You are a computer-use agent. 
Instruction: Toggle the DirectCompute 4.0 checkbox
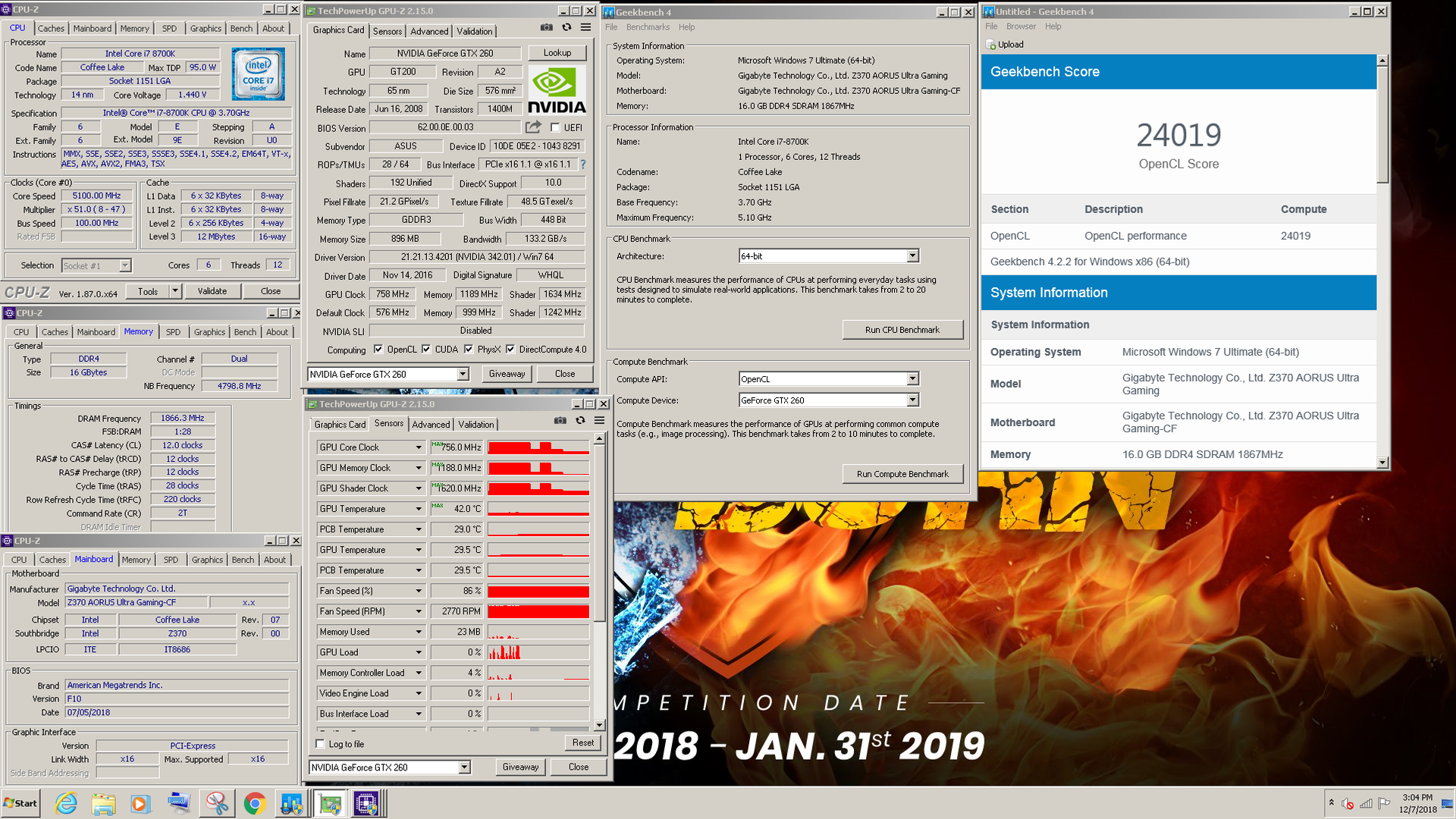[510, 350]
